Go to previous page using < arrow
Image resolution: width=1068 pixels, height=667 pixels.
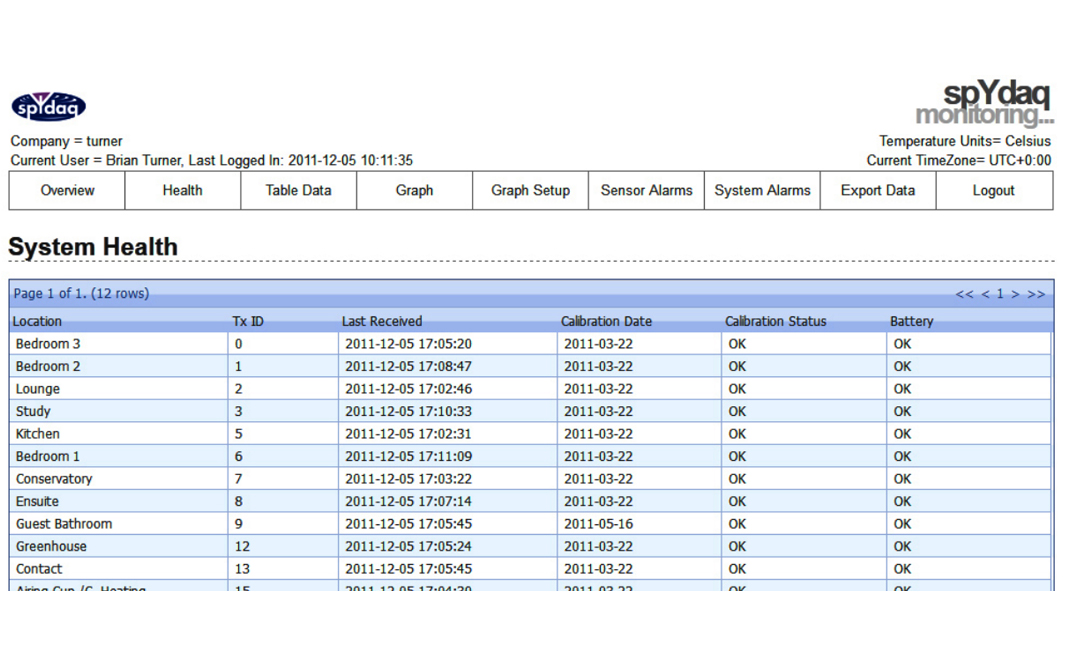point(985,294)
